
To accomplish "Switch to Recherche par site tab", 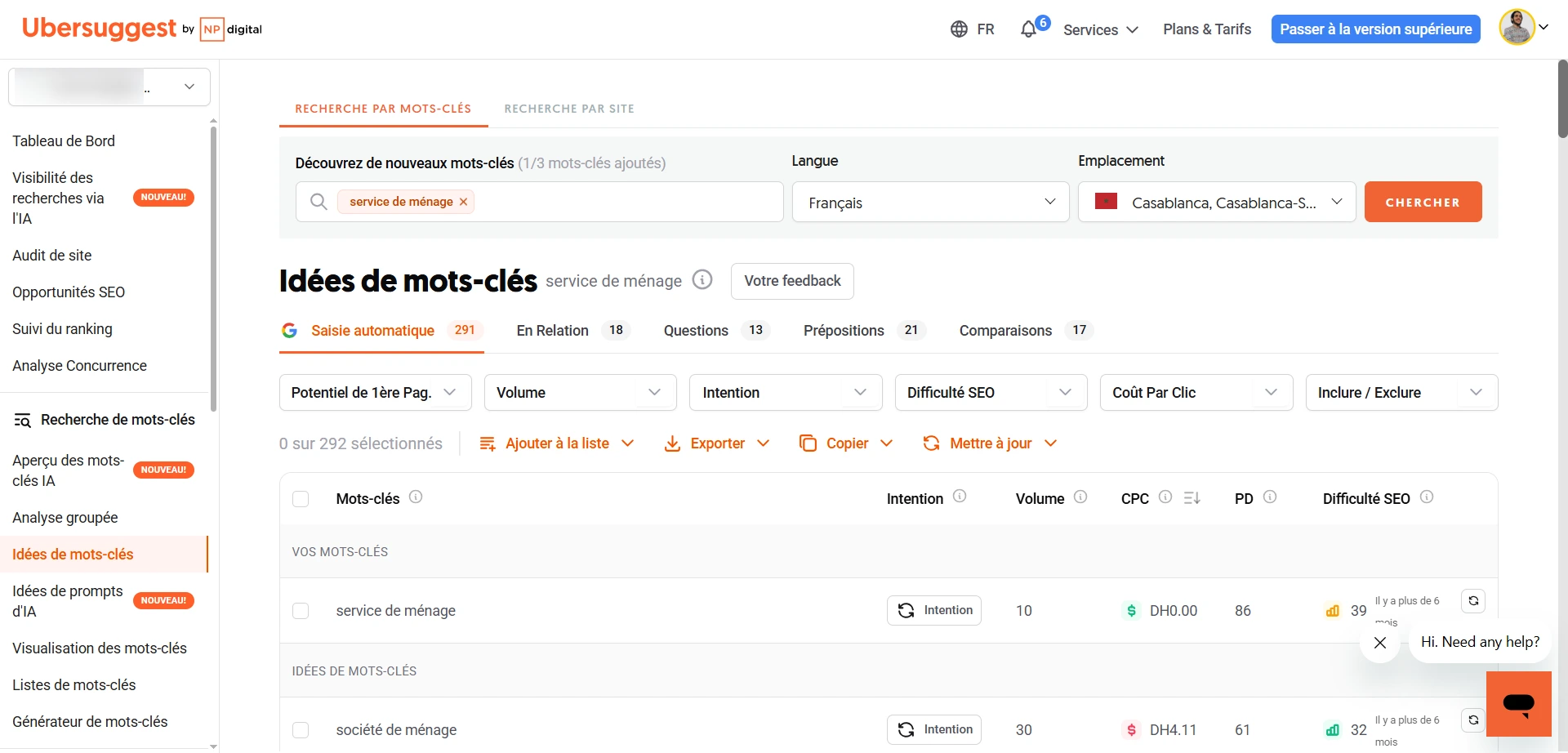I will click(x=569, y=109).
